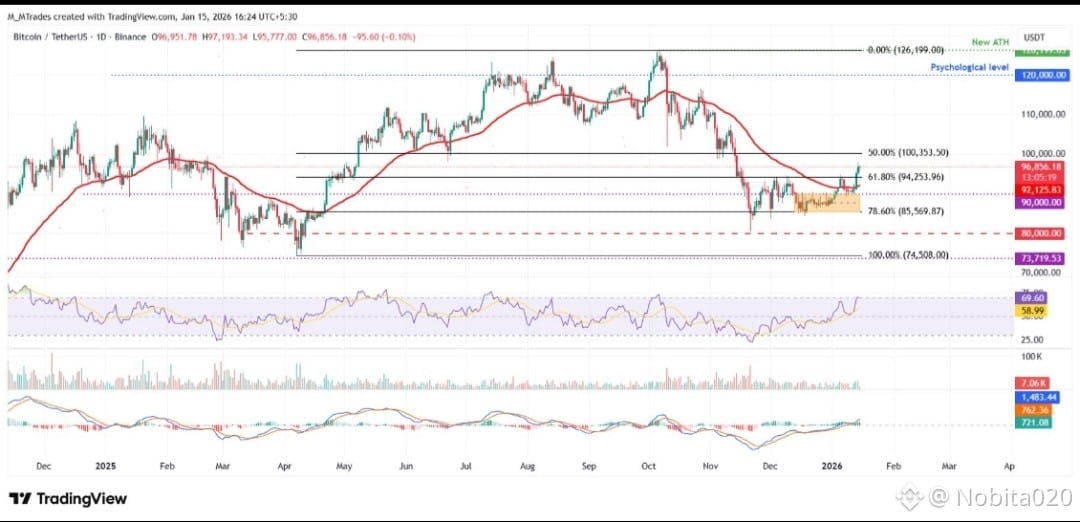Click the 'Aug' label on the time axis
This screenshot has width=1080, height=522.
[527, 466]
